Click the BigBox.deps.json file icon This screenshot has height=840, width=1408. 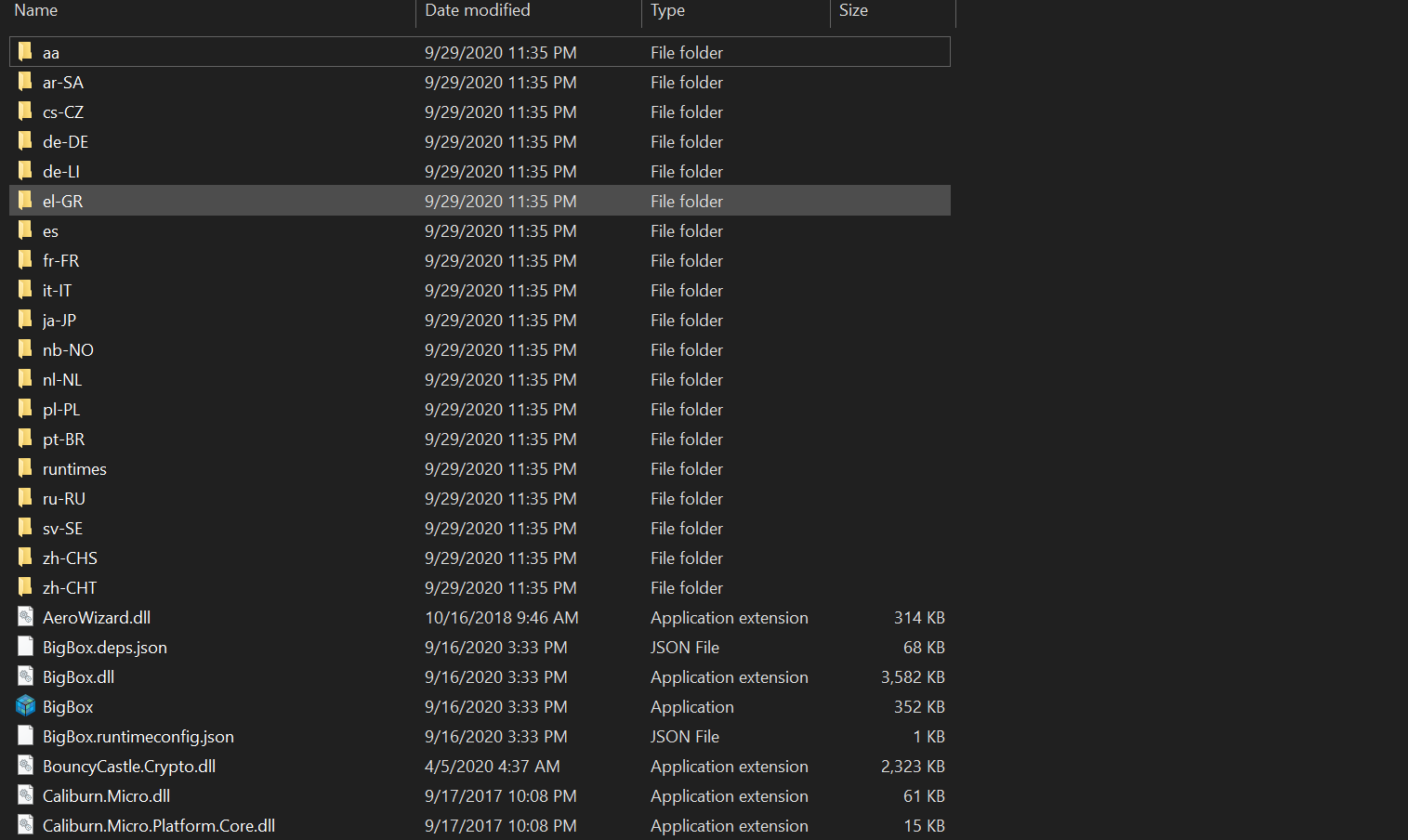(25, 647)
